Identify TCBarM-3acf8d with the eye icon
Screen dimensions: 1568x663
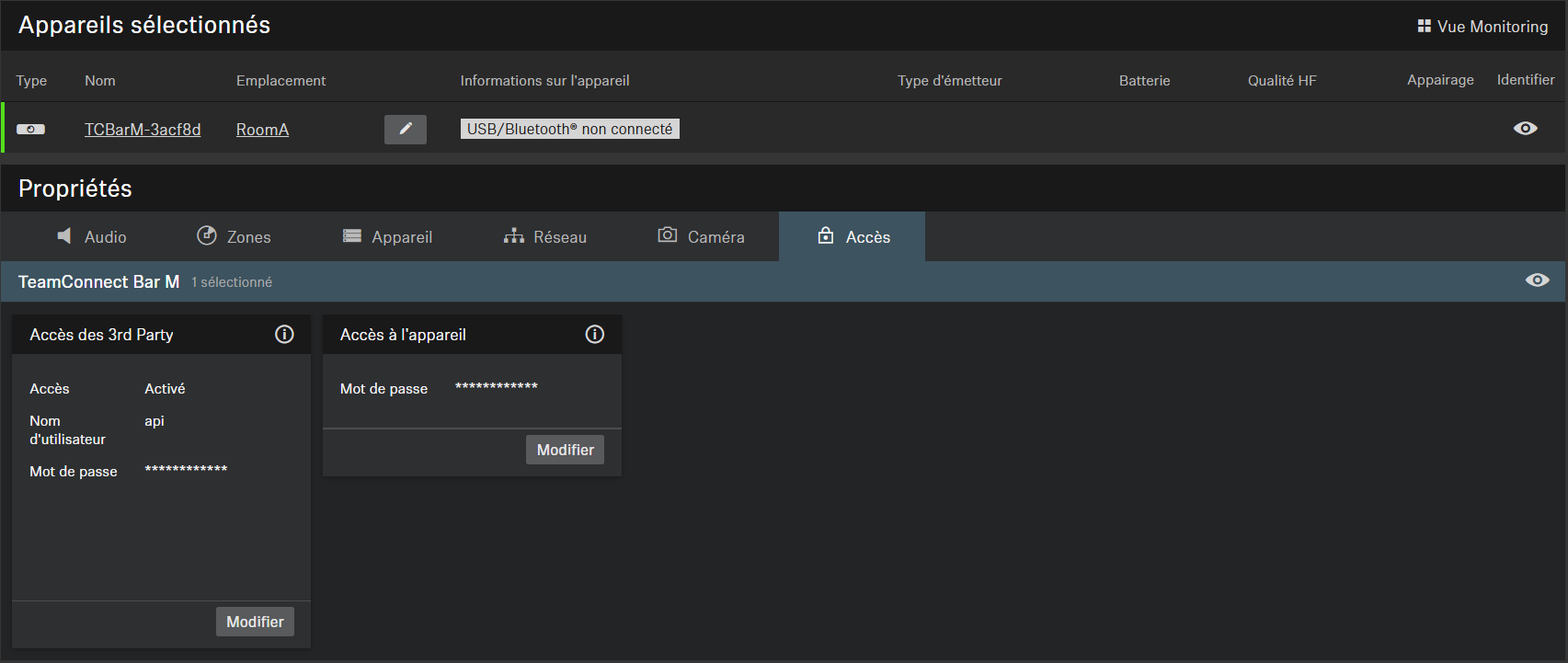pyautogui.click(x=1525, y=129)
